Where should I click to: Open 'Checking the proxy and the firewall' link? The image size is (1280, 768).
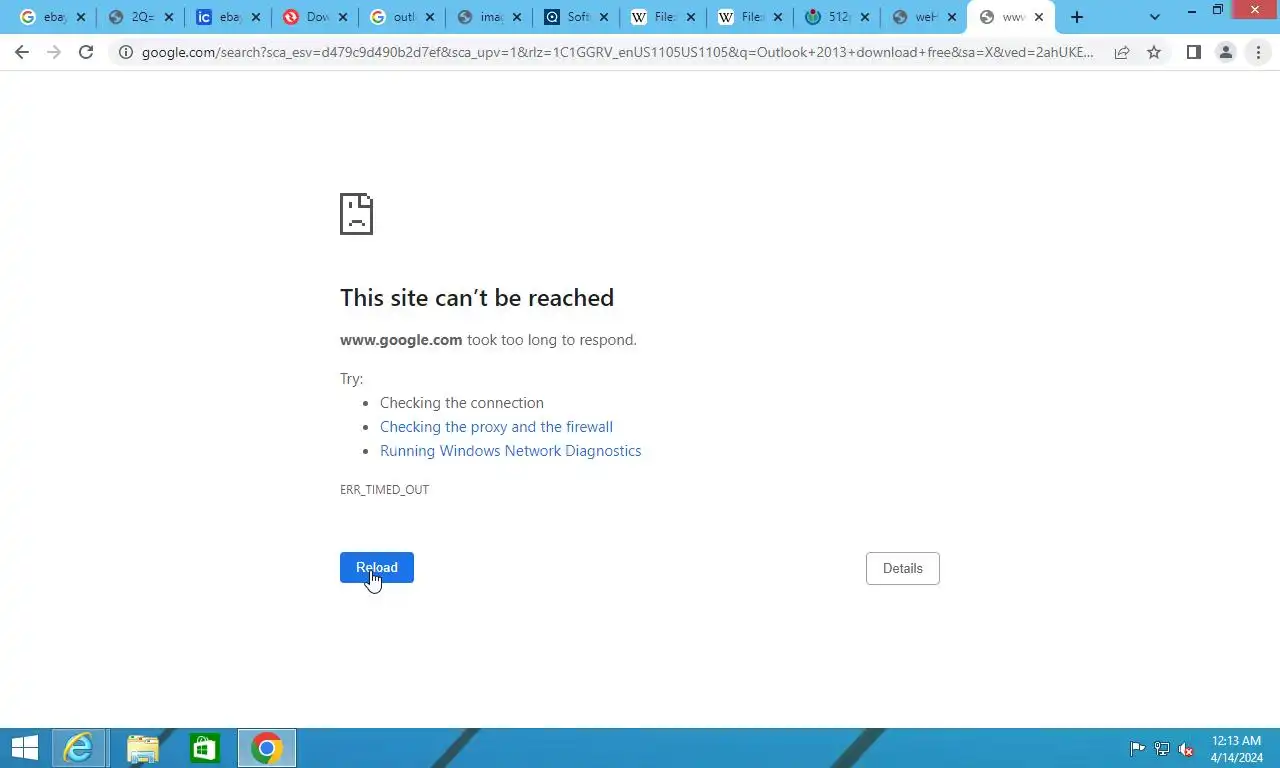tap(496, 427)
